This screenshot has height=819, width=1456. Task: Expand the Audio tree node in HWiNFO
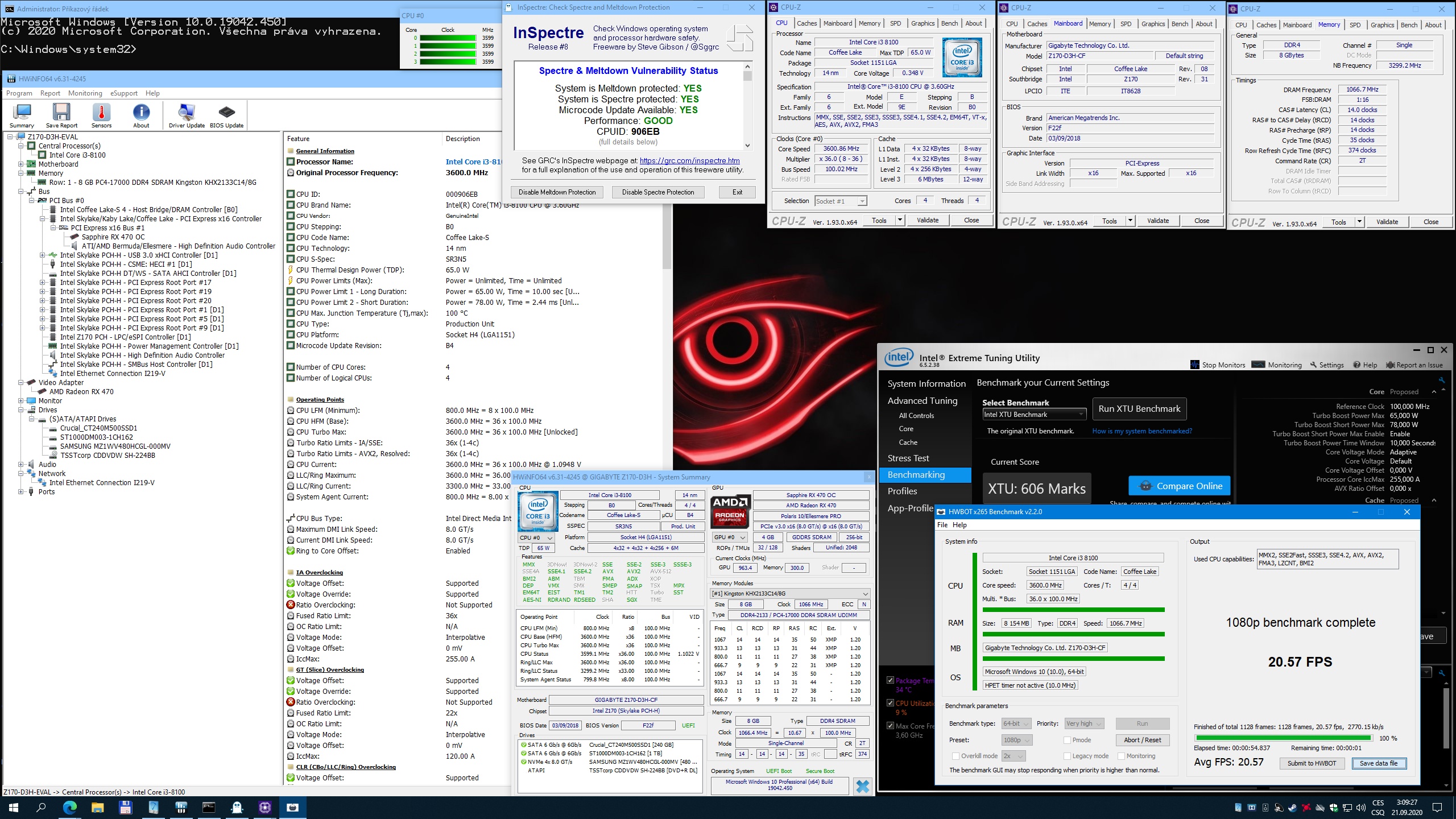click(21, 465)
